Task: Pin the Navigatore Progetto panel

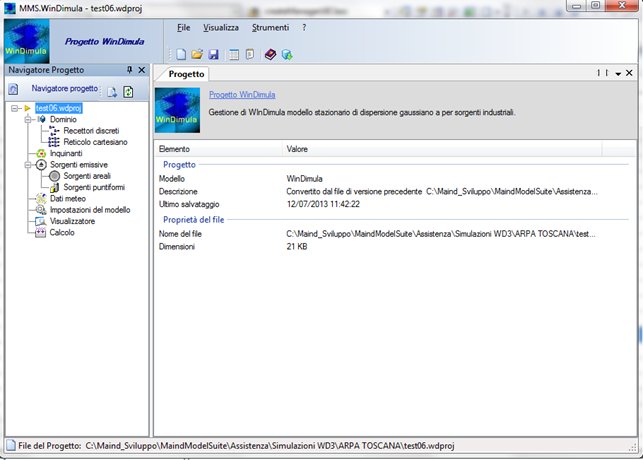Action: pos(130,70)
